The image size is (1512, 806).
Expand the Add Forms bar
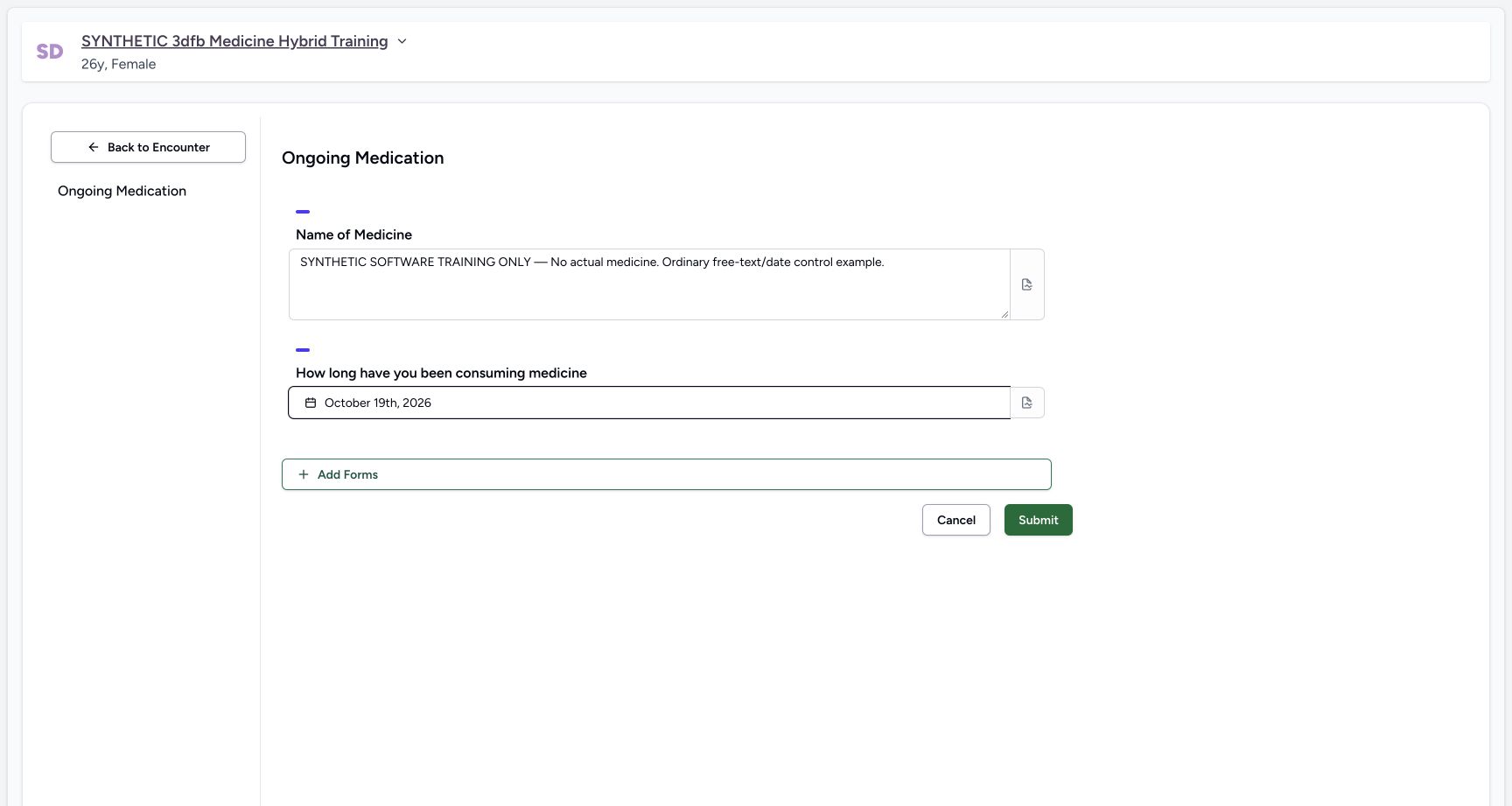(666, 474)
